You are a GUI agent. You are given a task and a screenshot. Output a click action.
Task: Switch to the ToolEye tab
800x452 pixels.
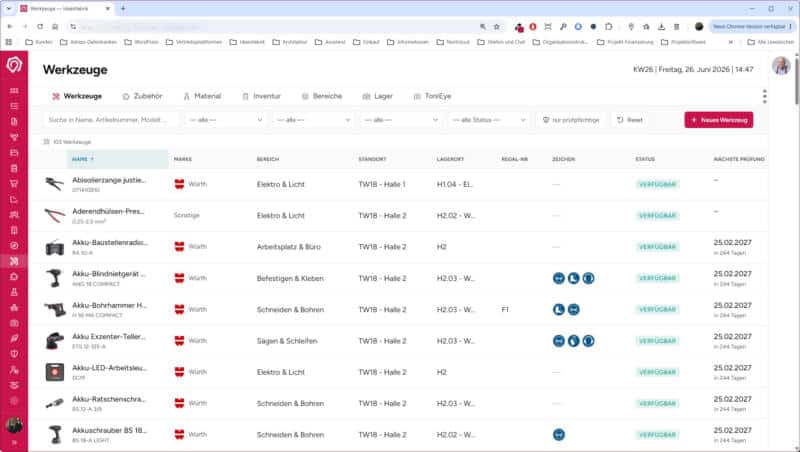pos(432,96)
